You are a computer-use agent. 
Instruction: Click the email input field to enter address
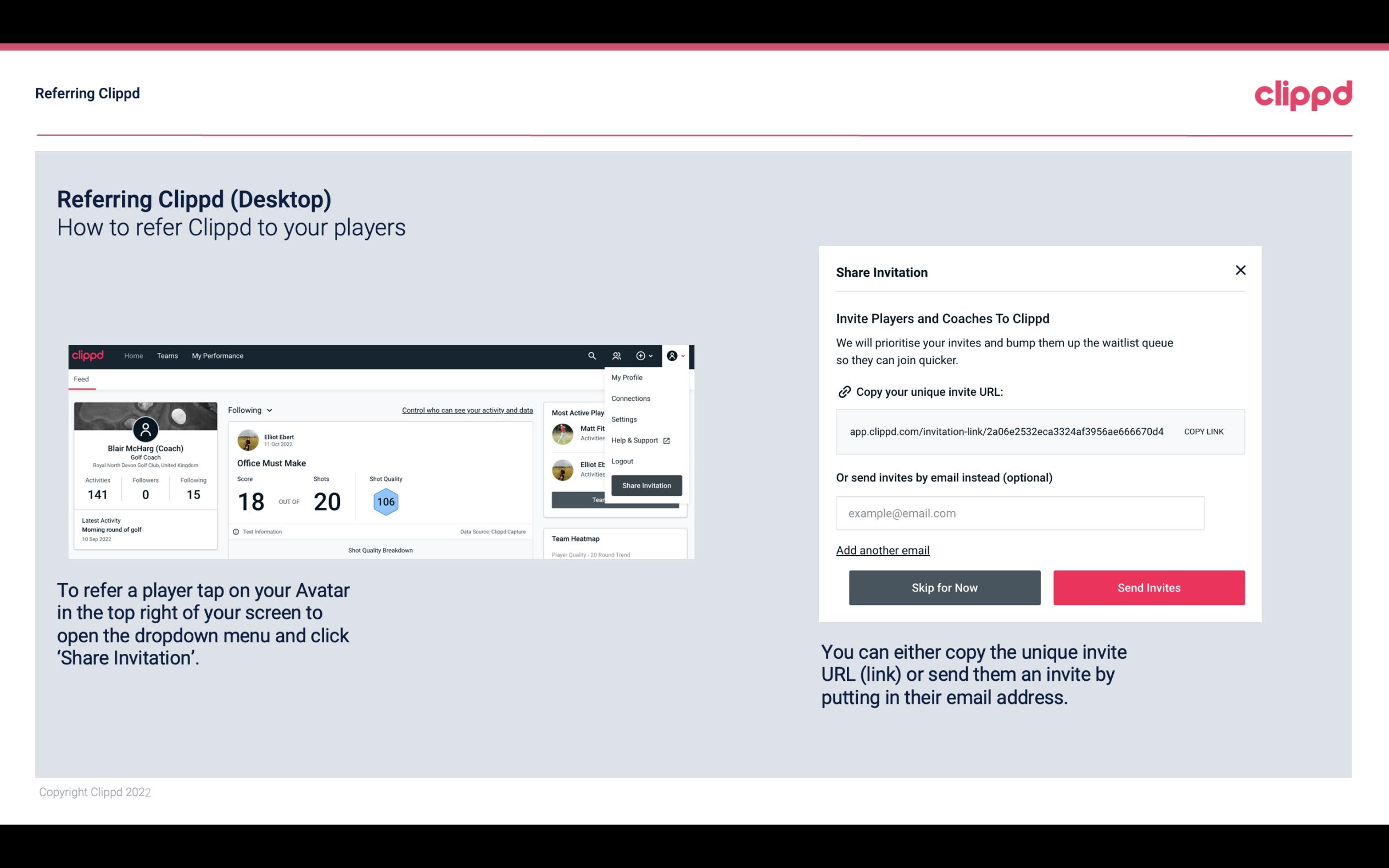pyautogui.click(x=1020, y=513)
